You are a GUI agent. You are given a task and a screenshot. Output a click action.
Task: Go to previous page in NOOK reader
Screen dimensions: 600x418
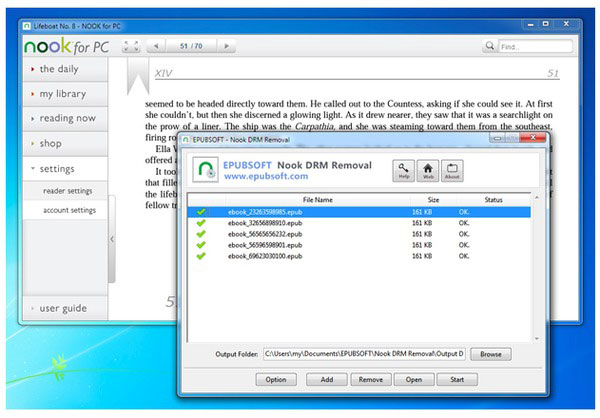tap(156, 46)
